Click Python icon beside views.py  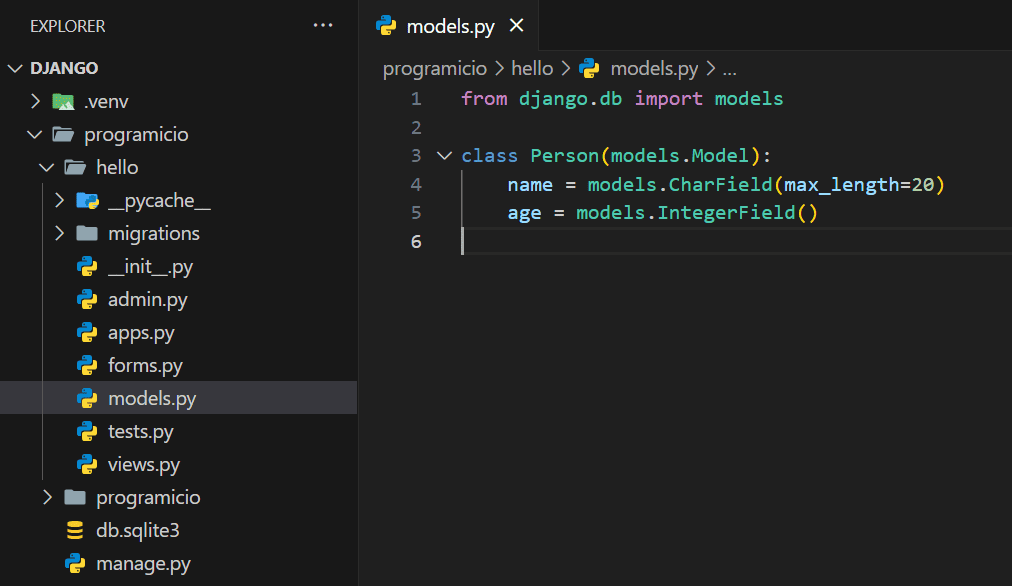pos(87,464)
